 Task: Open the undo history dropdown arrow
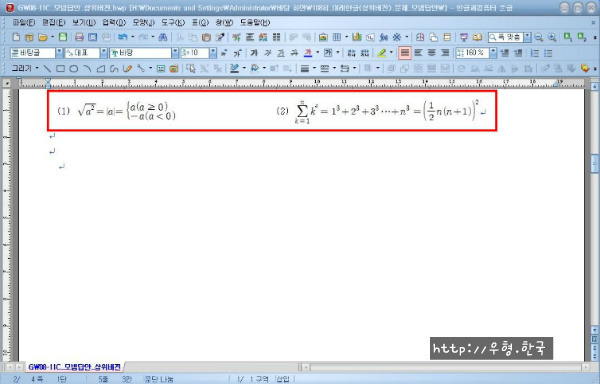pos(133,37)
